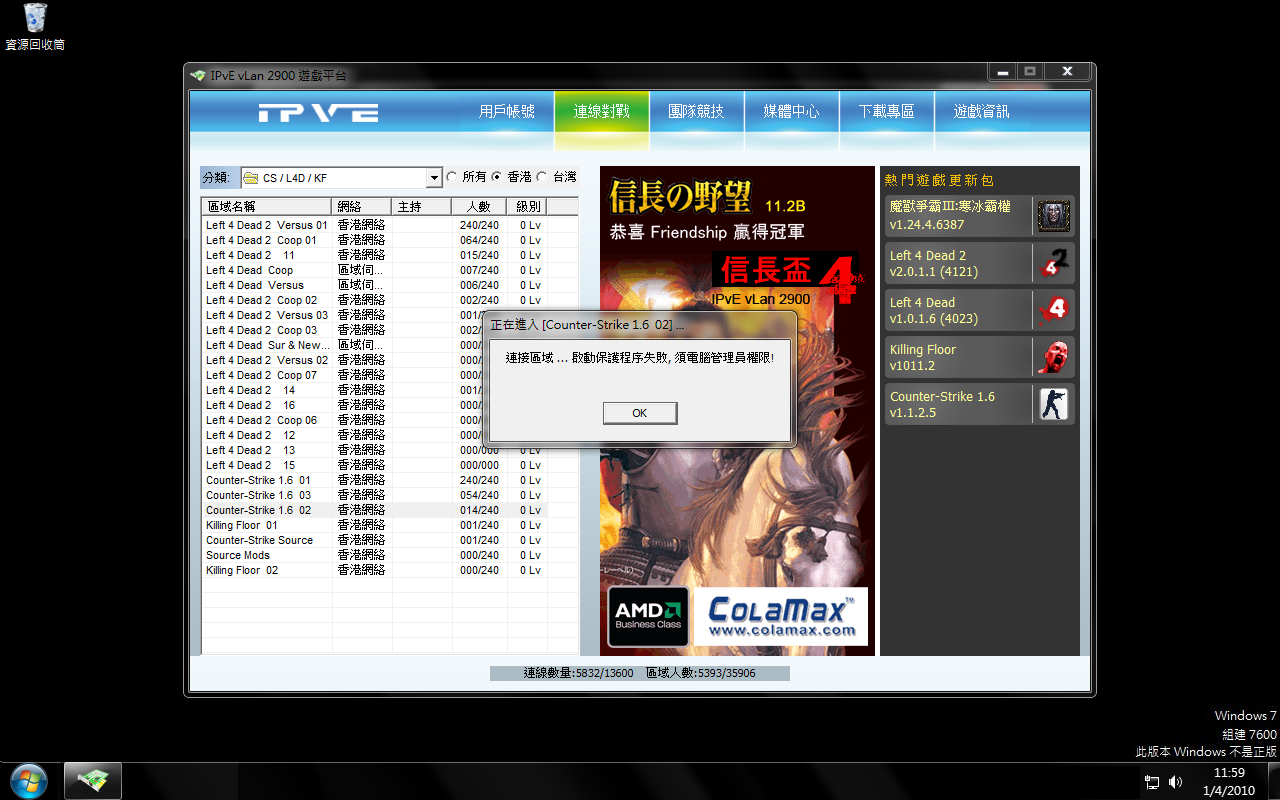Switch to the 用戶帳號 tab
This screenshot has width=1280, height=800.
tap(507, 112)
